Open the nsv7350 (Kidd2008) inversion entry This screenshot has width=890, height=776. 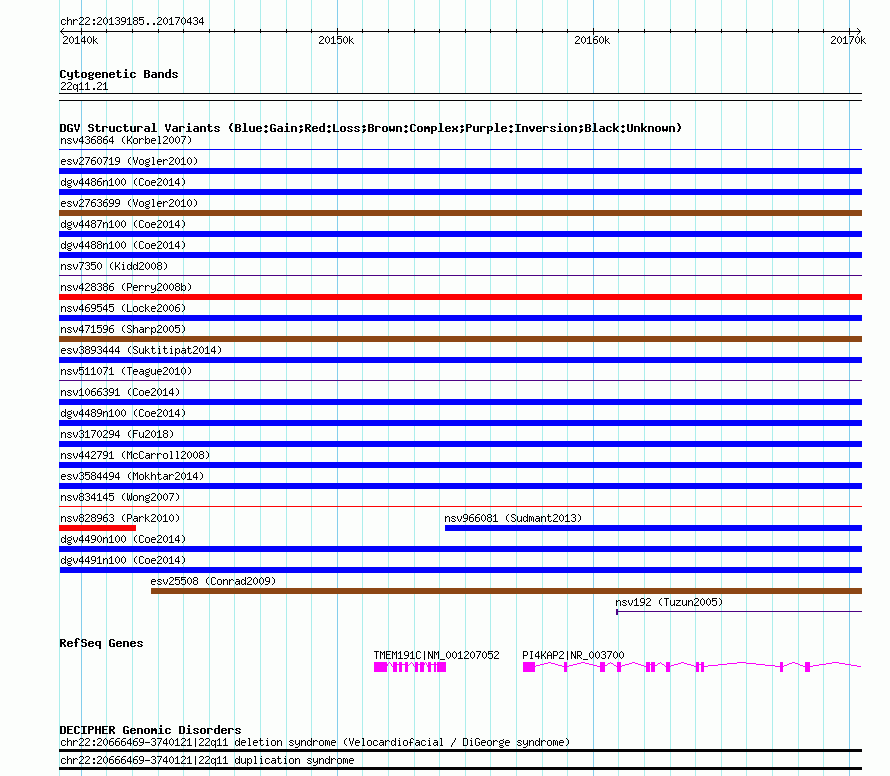point(114,266)
